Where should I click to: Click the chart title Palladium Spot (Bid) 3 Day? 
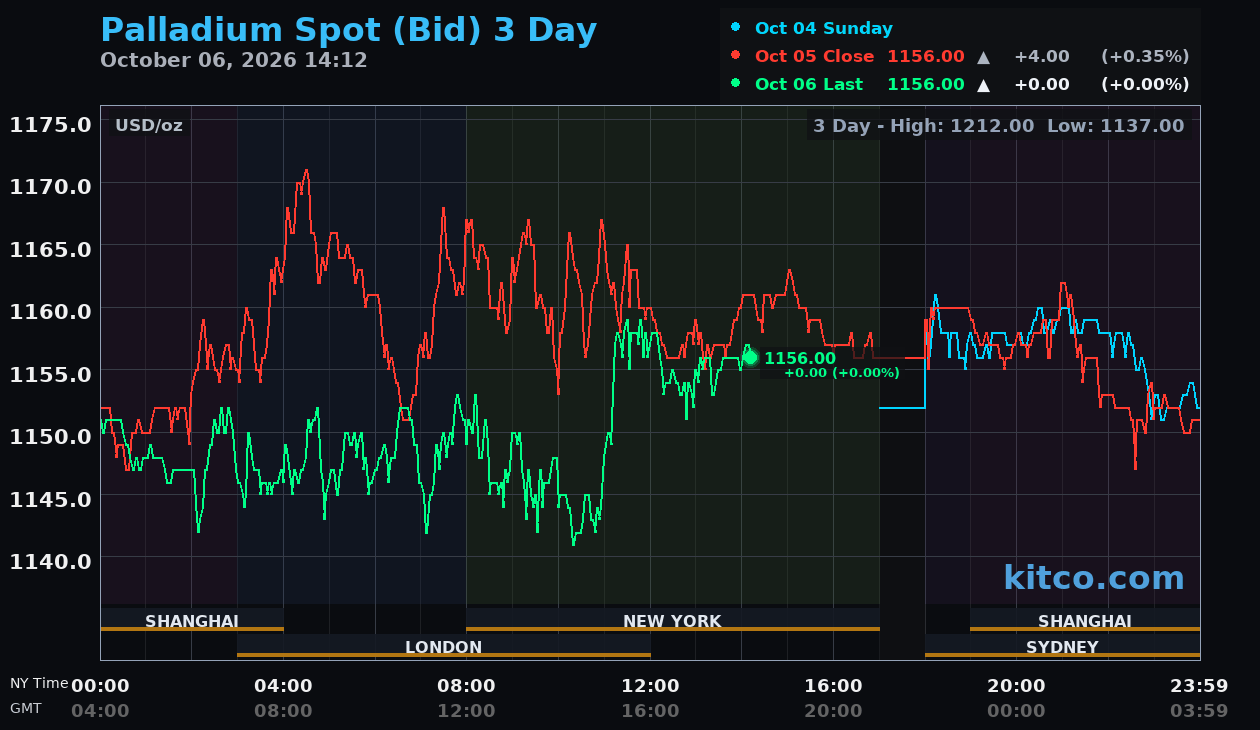[x=348, y=31]
